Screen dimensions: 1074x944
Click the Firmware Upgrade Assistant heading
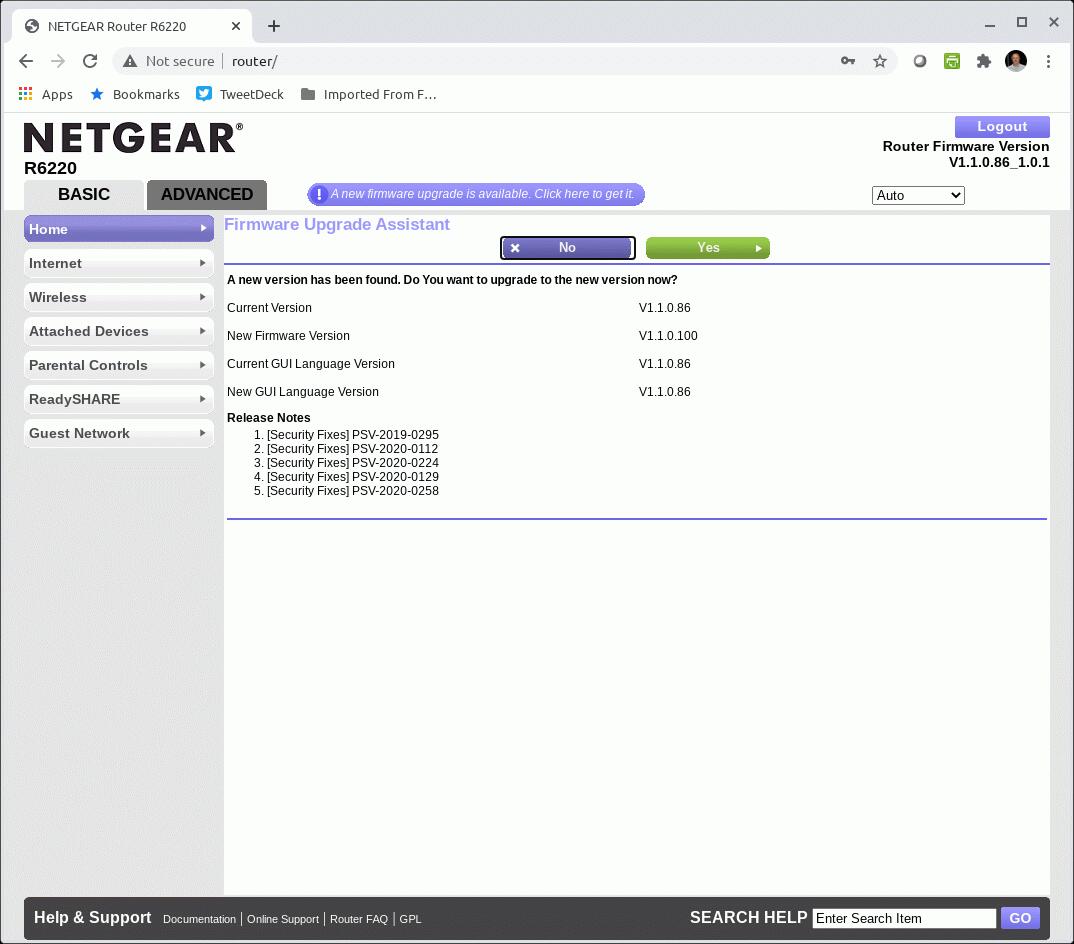click(x=337, y=225)
